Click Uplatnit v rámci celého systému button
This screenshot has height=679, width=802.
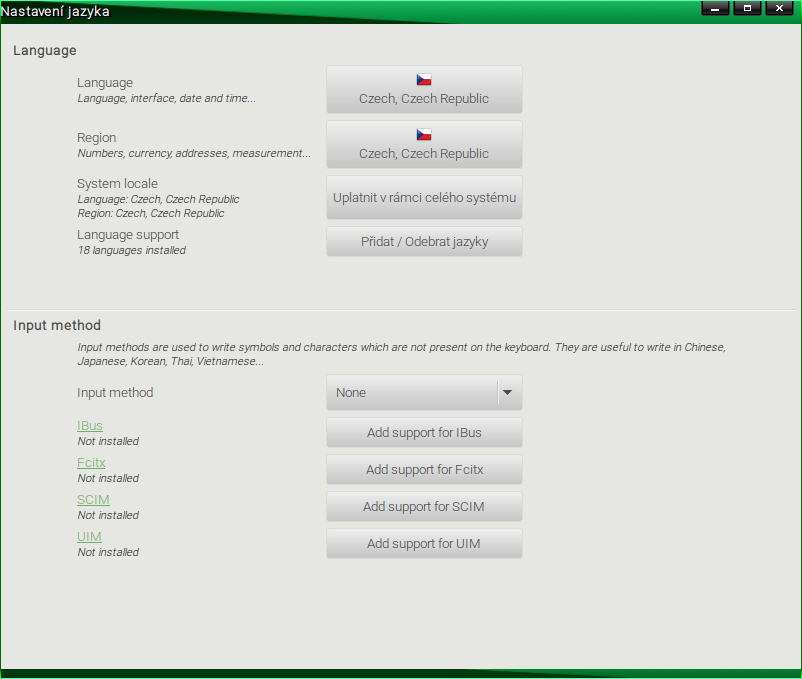[x=424, y=197]
